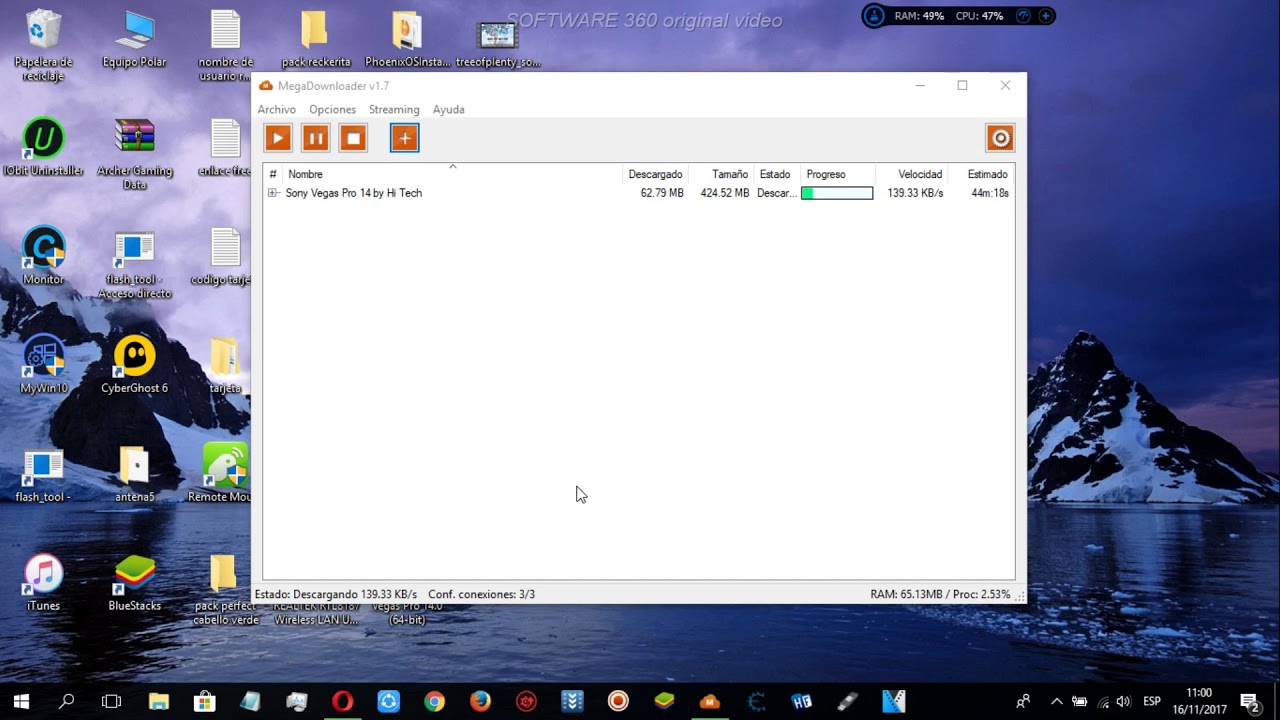Sort list by Nombre column header
Screen dimensions: 1280x720
(x=452, y=174)
